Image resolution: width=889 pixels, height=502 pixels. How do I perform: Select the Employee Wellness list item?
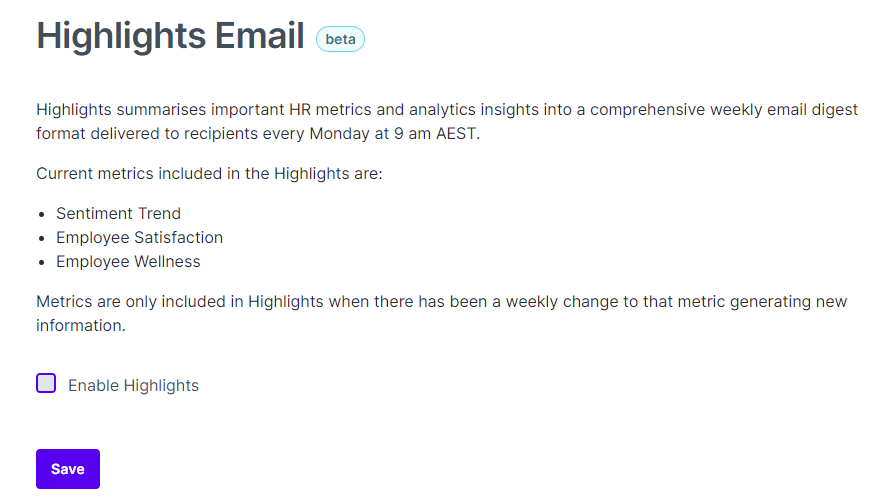[x=128, y=261]
